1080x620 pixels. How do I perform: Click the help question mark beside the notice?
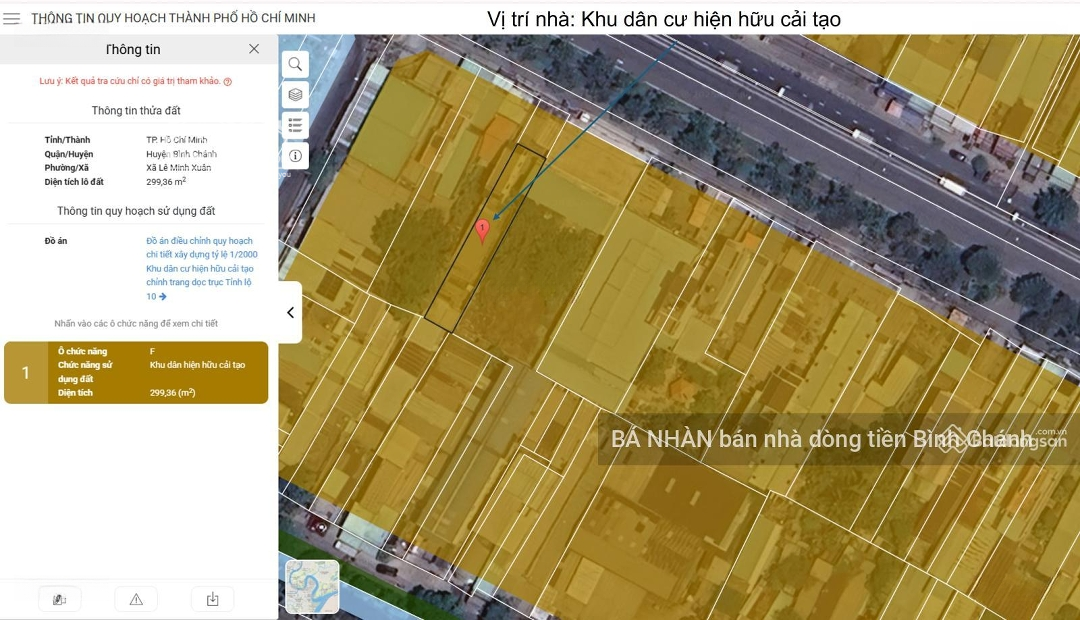point(228,82)
